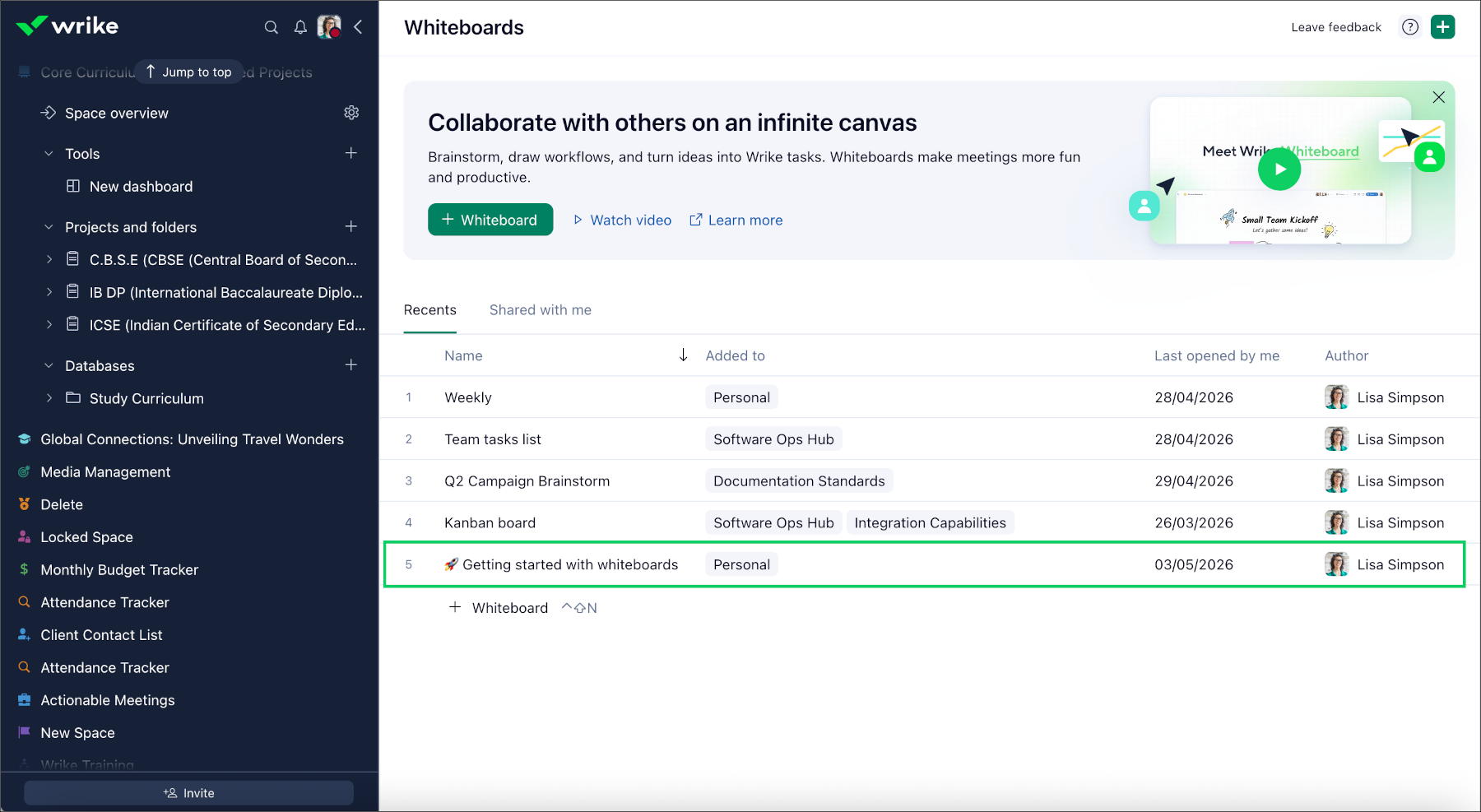Open the search magnifier in sidebar

tap(271, 27)
